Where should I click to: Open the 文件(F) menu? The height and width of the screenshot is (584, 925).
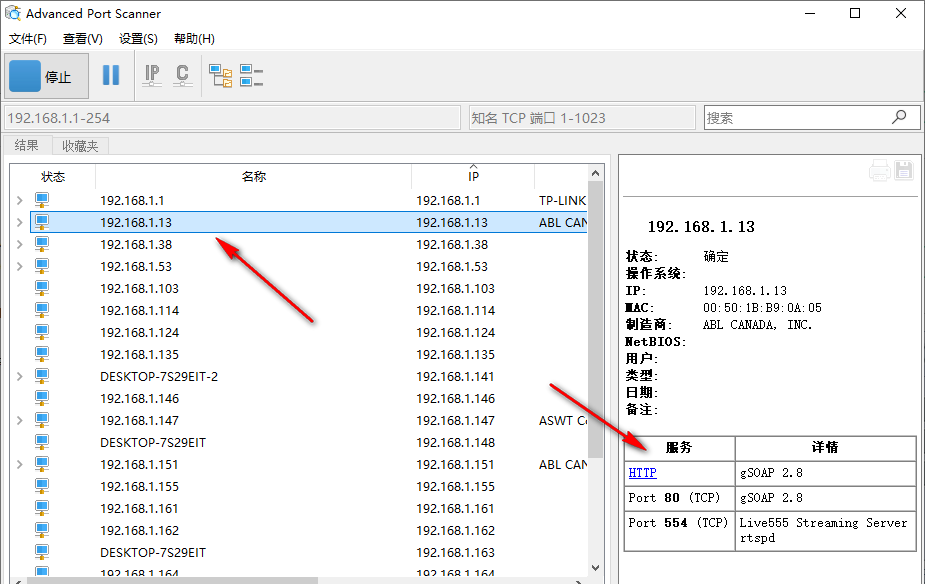pos(28,39)
